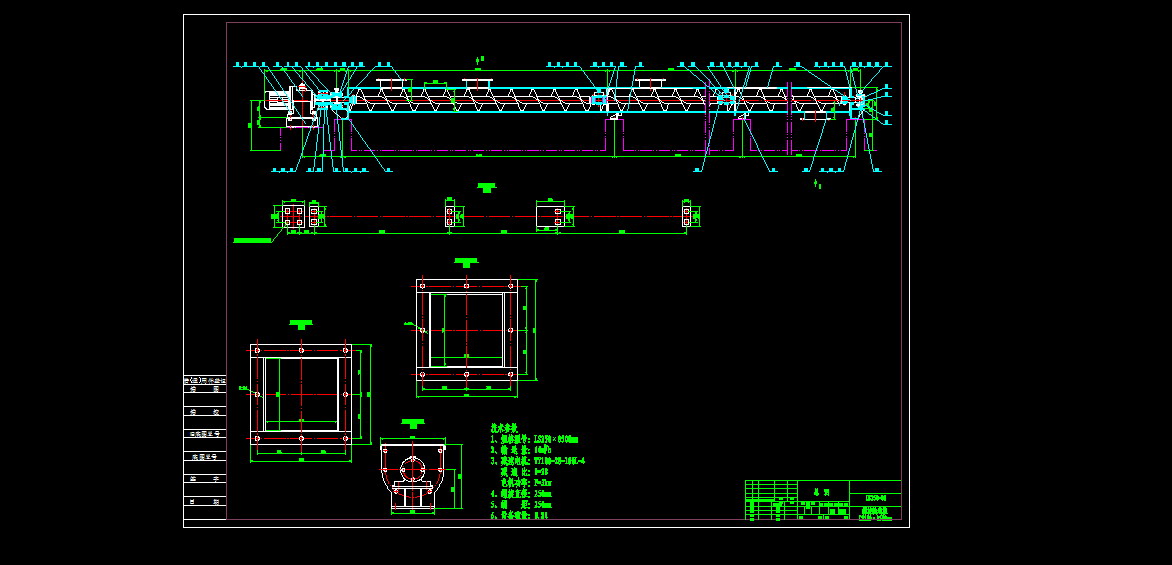The width and height of the screenshot is (1172, 565).
Task: Click the wide footing plate in middle of plan view
Action: 550,216
